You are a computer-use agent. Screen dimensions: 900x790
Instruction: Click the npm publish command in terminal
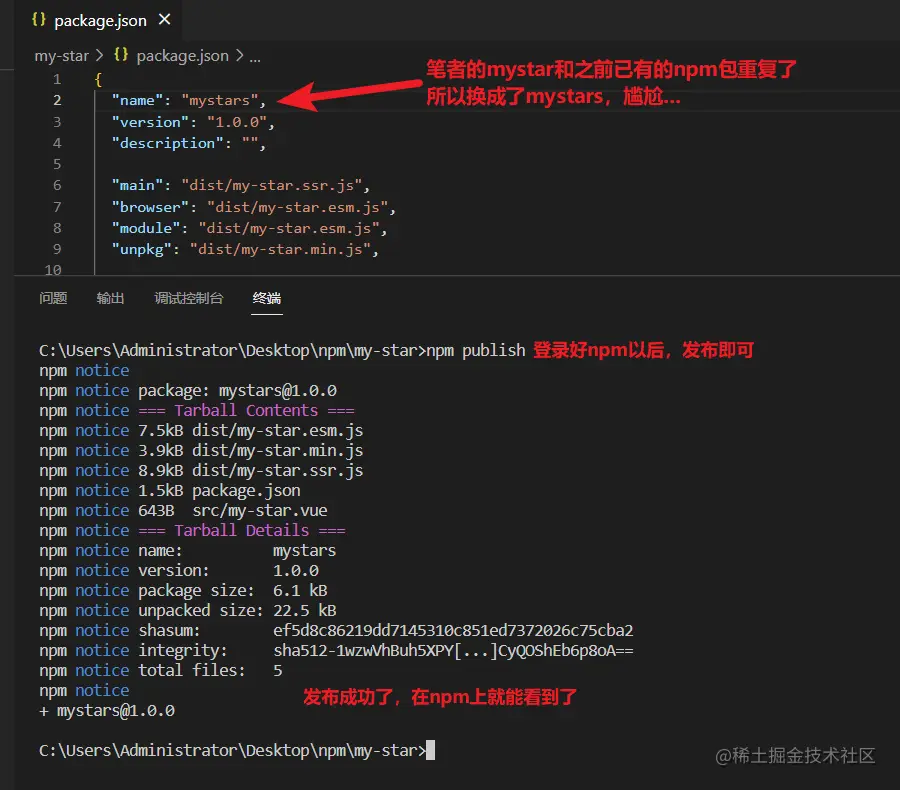476,350
